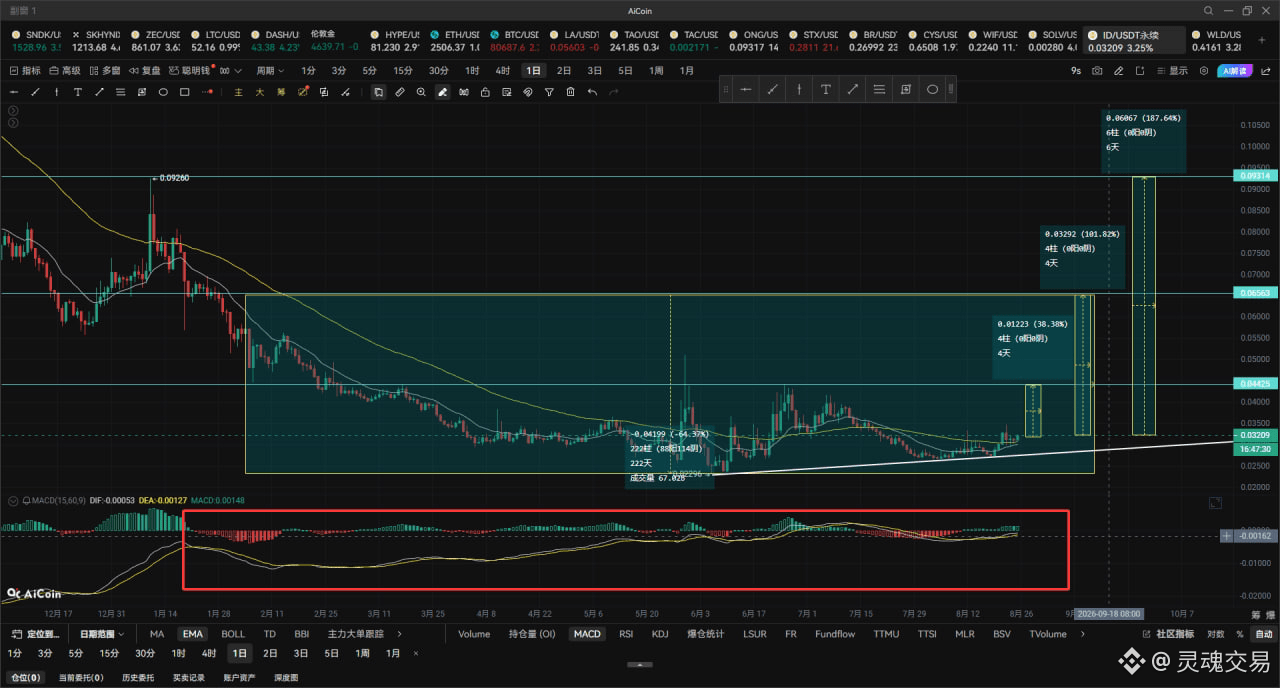Screen dimensions: 1280x688
Task: Toggle the lock drawings icon
Action: (x=485, y=92)
